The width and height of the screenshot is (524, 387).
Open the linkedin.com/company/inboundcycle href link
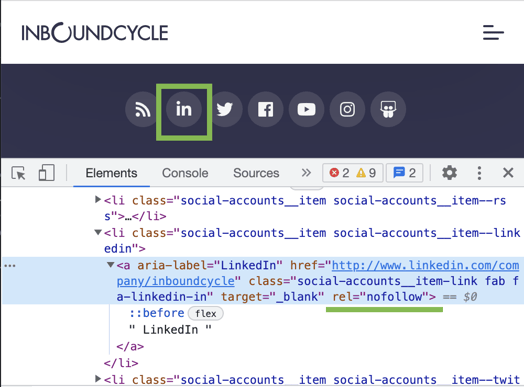pos(318,273)
